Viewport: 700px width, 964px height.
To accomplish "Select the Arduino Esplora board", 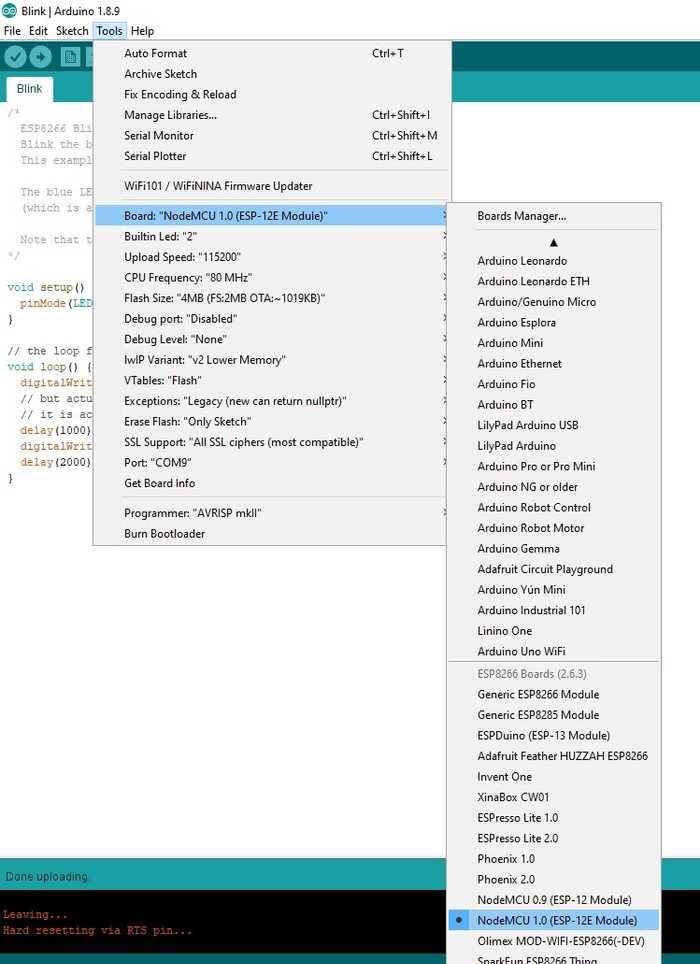I will 554,323.
